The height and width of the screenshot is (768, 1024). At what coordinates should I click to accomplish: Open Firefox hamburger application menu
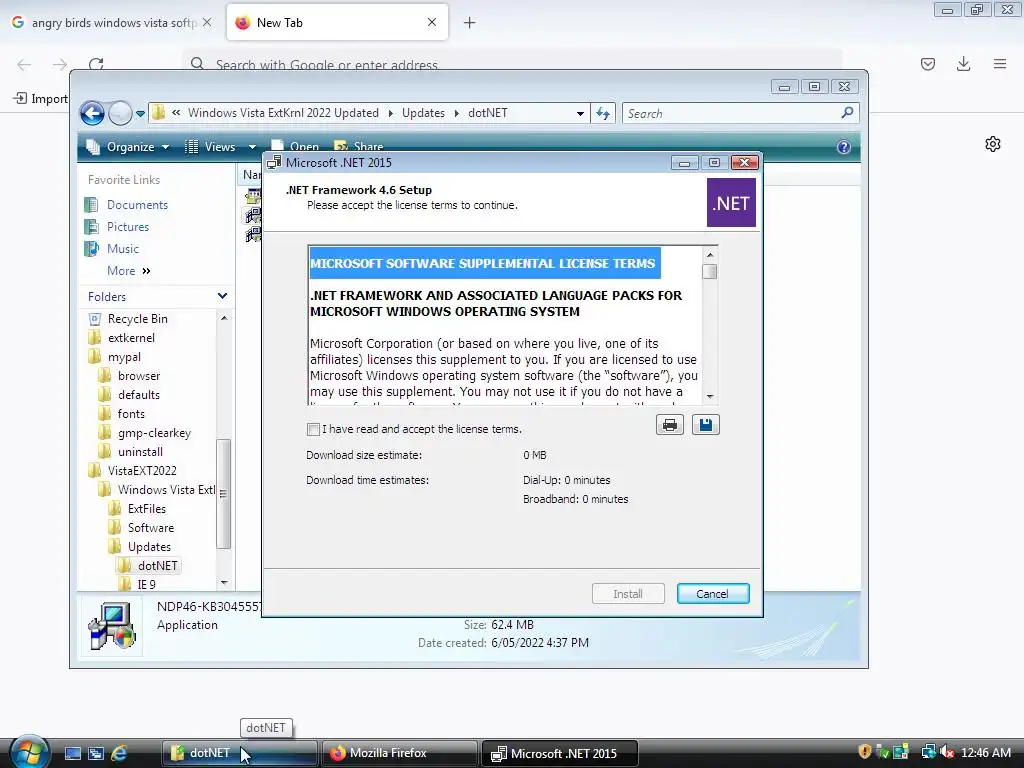(1000, 63)
